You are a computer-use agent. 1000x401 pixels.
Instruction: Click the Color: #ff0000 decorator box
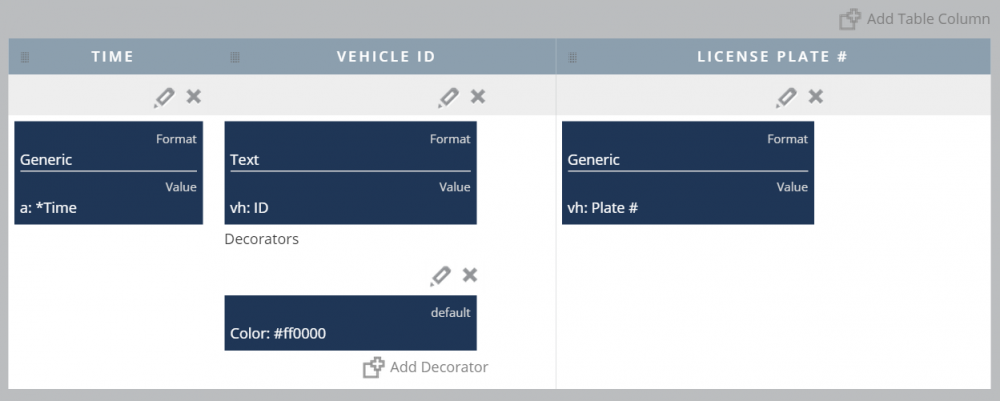350,323
